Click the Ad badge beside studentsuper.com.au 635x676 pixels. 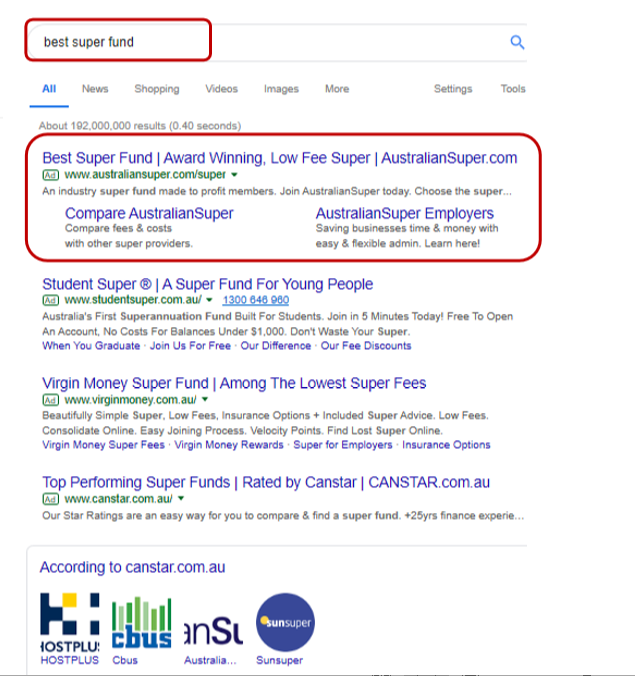[50, 300]
